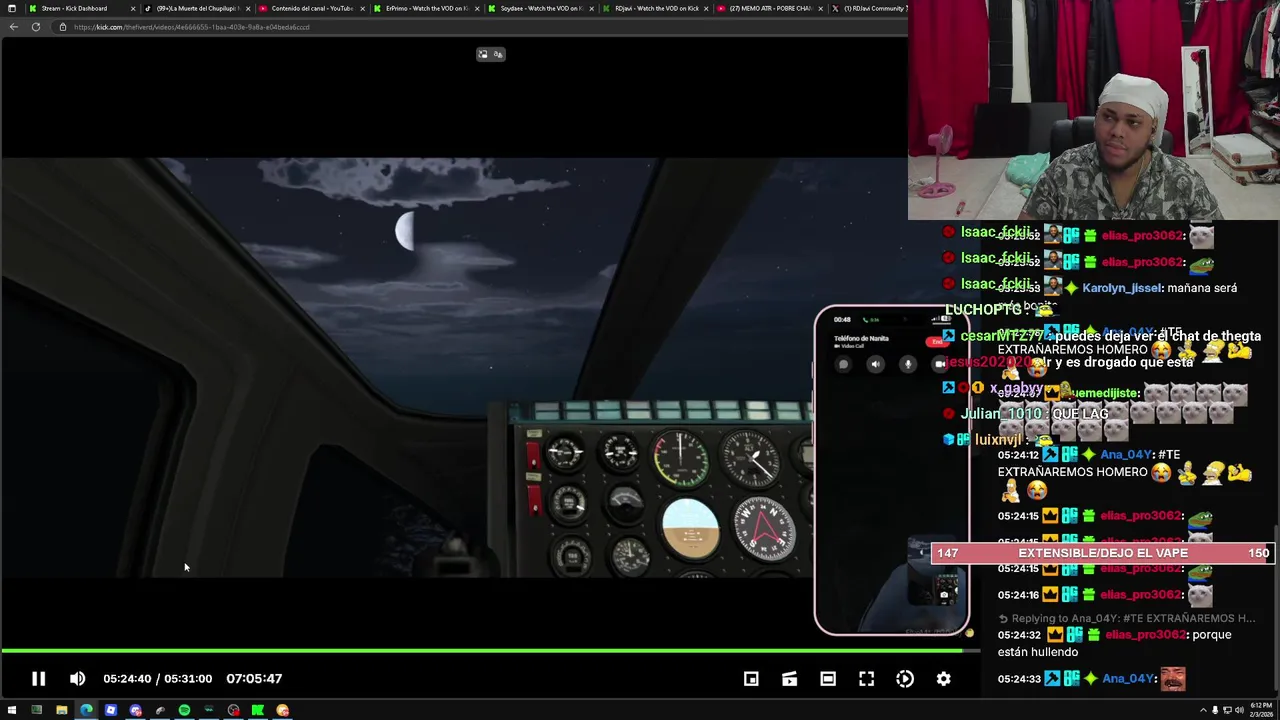Switch to Soydaee VOD tab
1280x720 pixels.
coord(541,8)
